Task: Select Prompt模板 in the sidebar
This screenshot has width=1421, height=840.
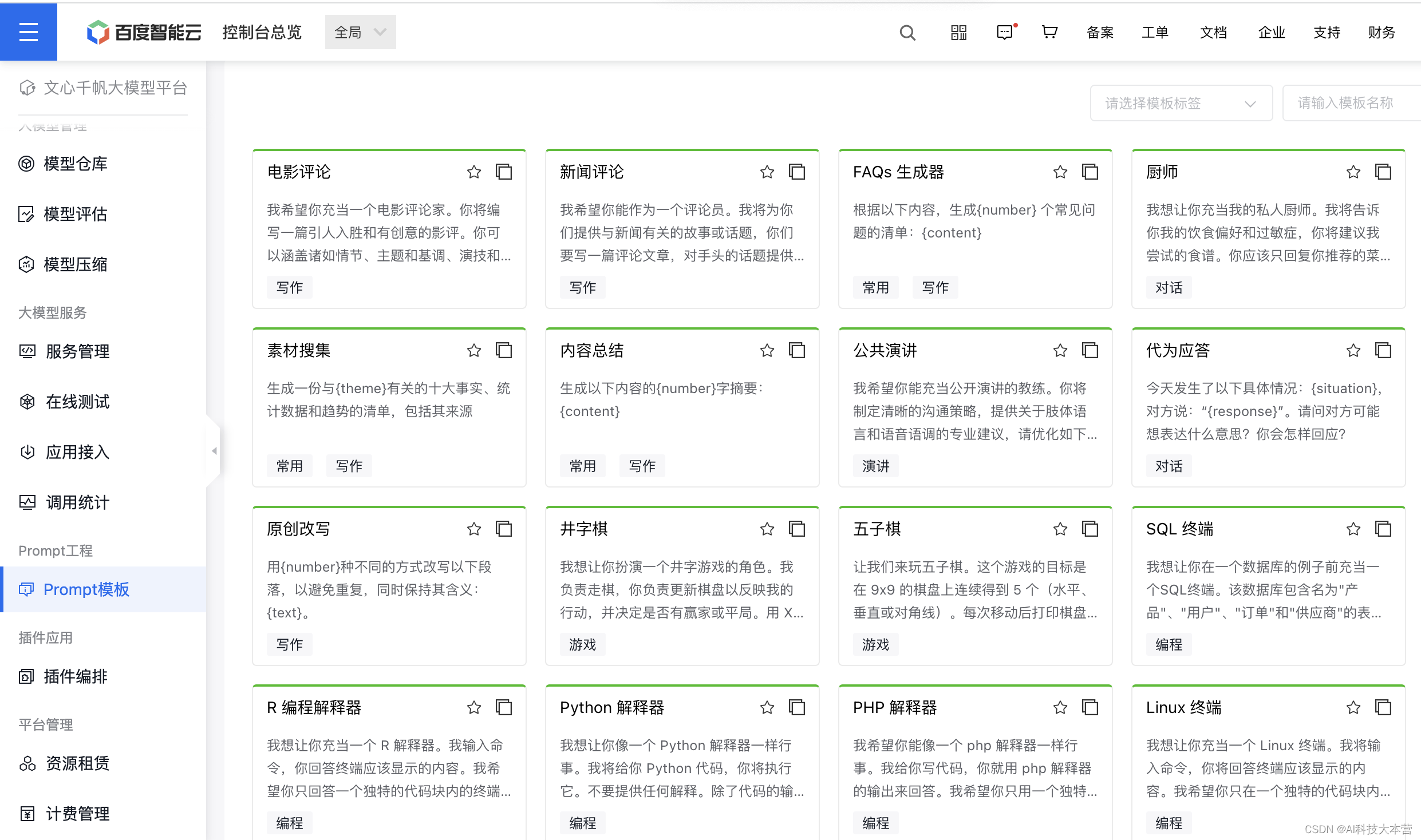Action: coord(86,589)
